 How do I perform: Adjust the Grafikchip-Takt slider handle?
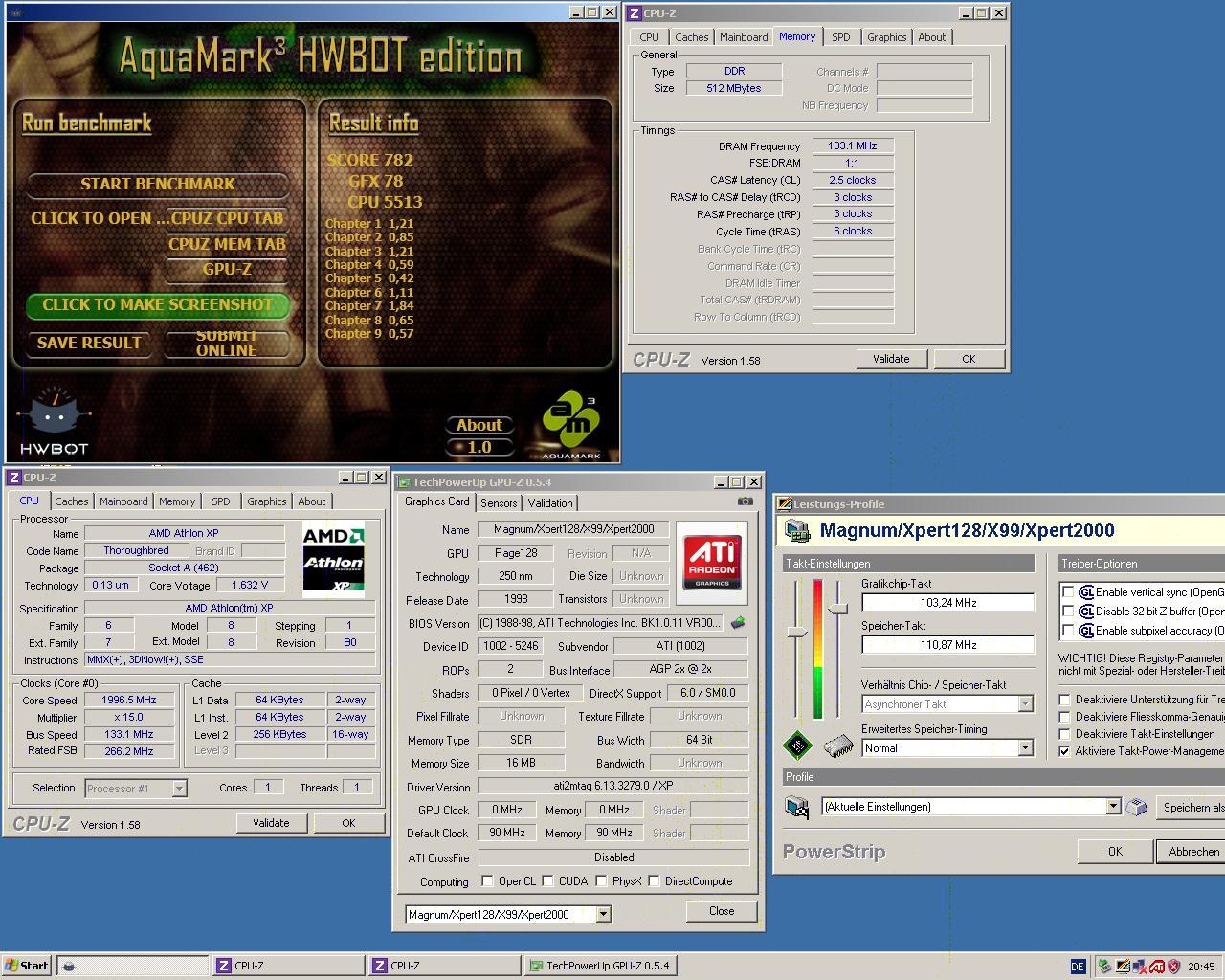(796, 633)
